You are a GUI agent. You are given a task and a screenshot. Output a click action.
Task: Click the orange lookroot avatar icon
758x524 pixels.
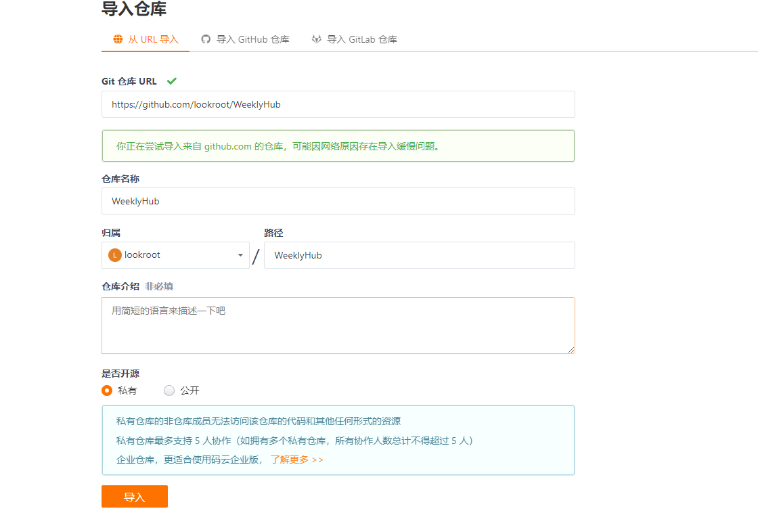point(115,255)
